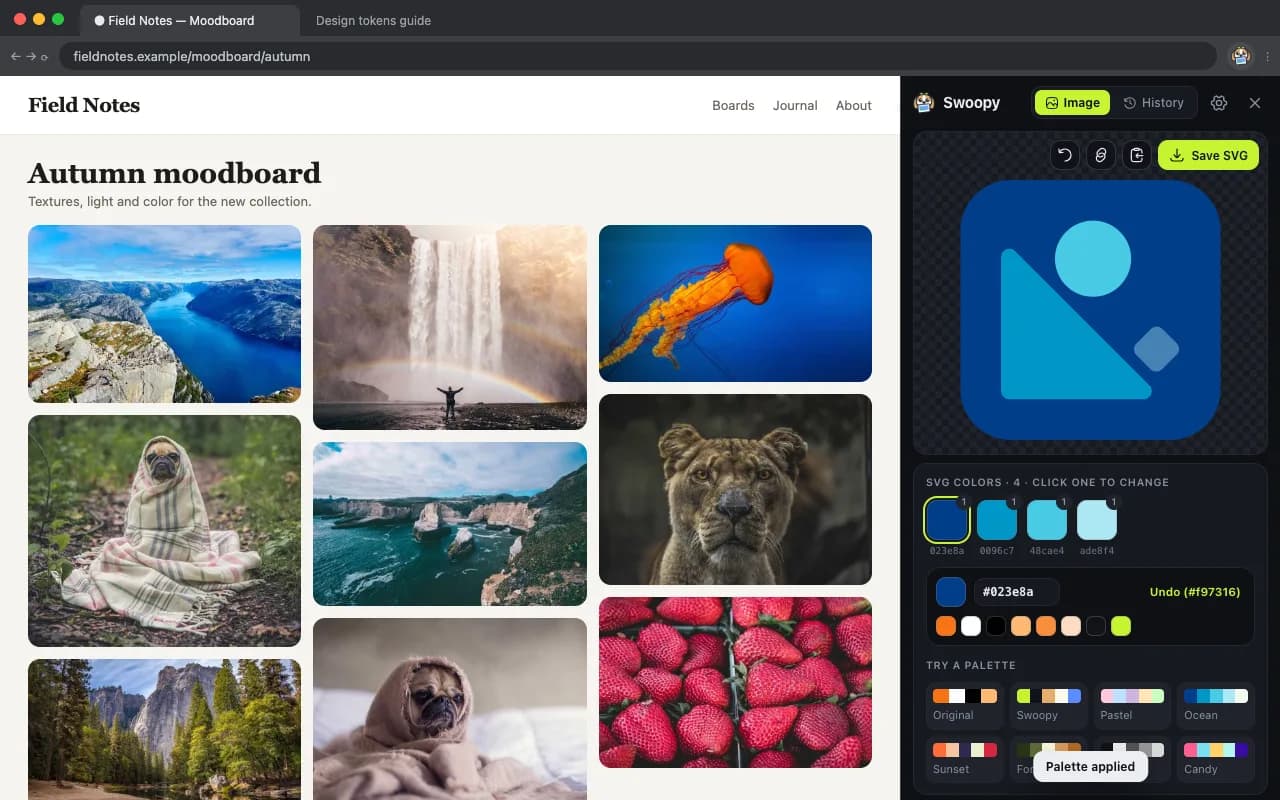Image resolution: width=1280 pixels, height=800 pixels.
Task: Pick the black quick color swatch
Action: point(996,626)
